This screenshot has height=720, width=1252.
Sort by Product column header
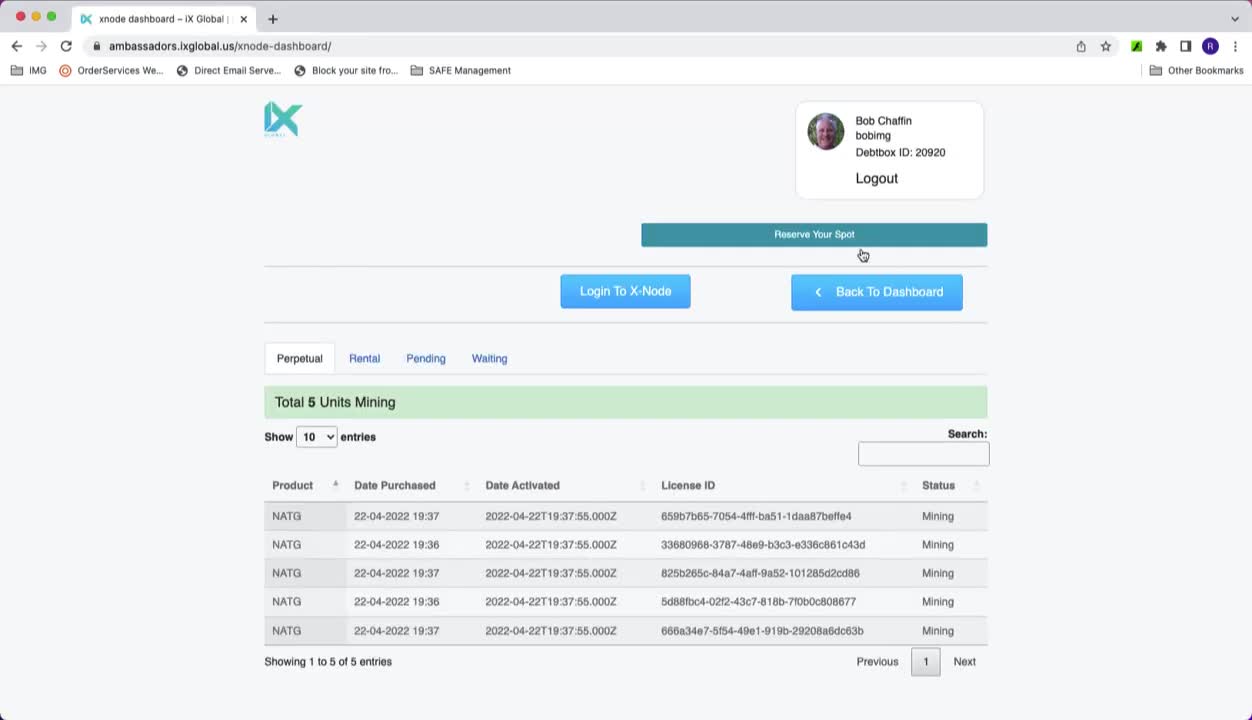pyautogui.click(x=305, y=485)
